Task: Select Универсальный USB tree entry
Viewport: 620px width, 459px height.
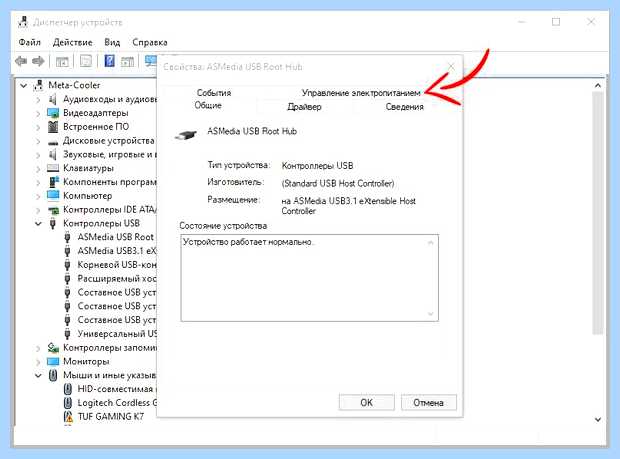Action: (x=117, y=334)
